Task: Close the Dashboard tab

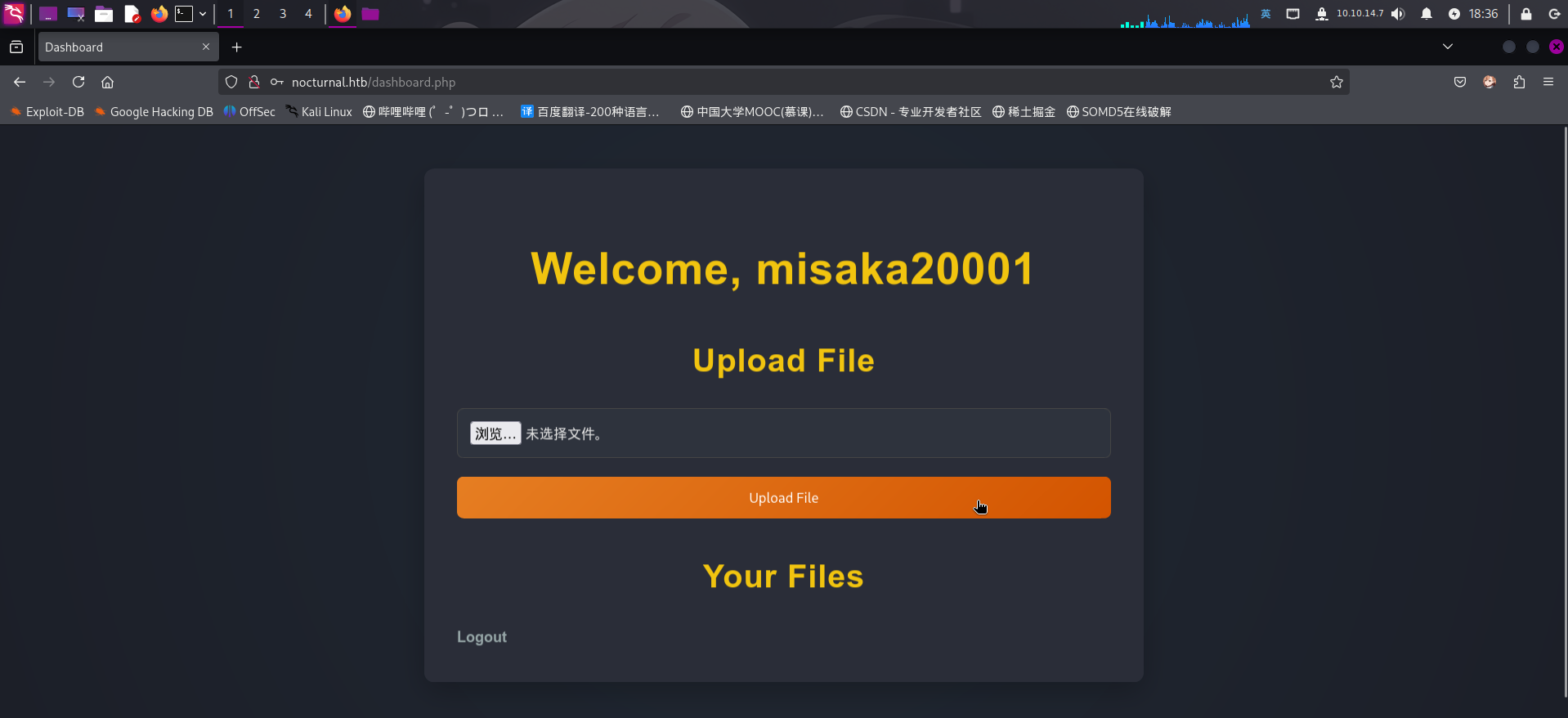Action: click(x=206, y=47)
